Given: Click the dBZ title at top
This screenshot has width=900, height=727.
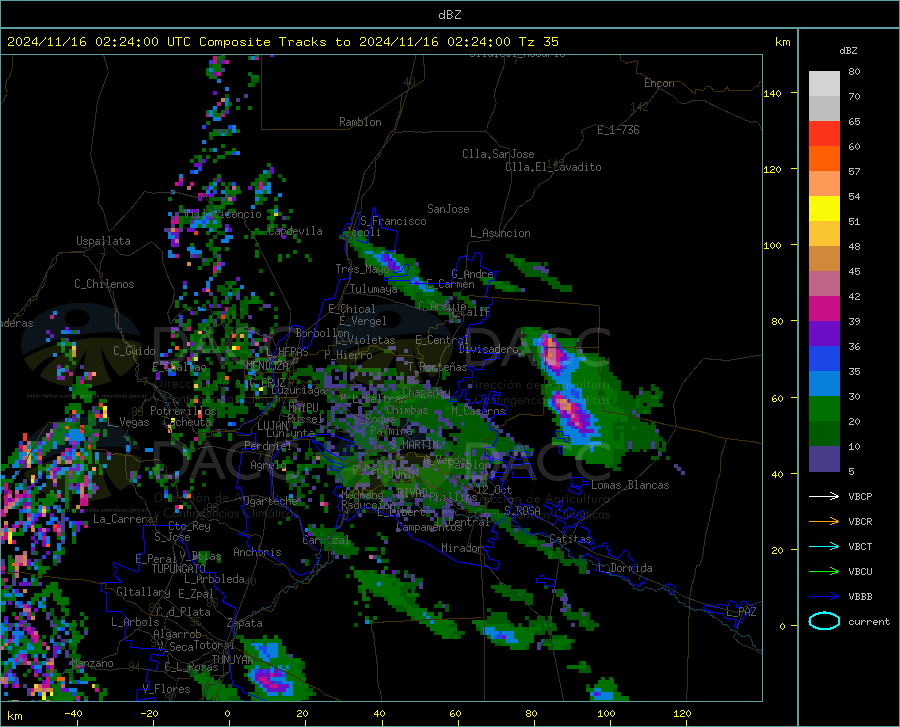Looking at the screenshot, I should click(x=449, y=15).
